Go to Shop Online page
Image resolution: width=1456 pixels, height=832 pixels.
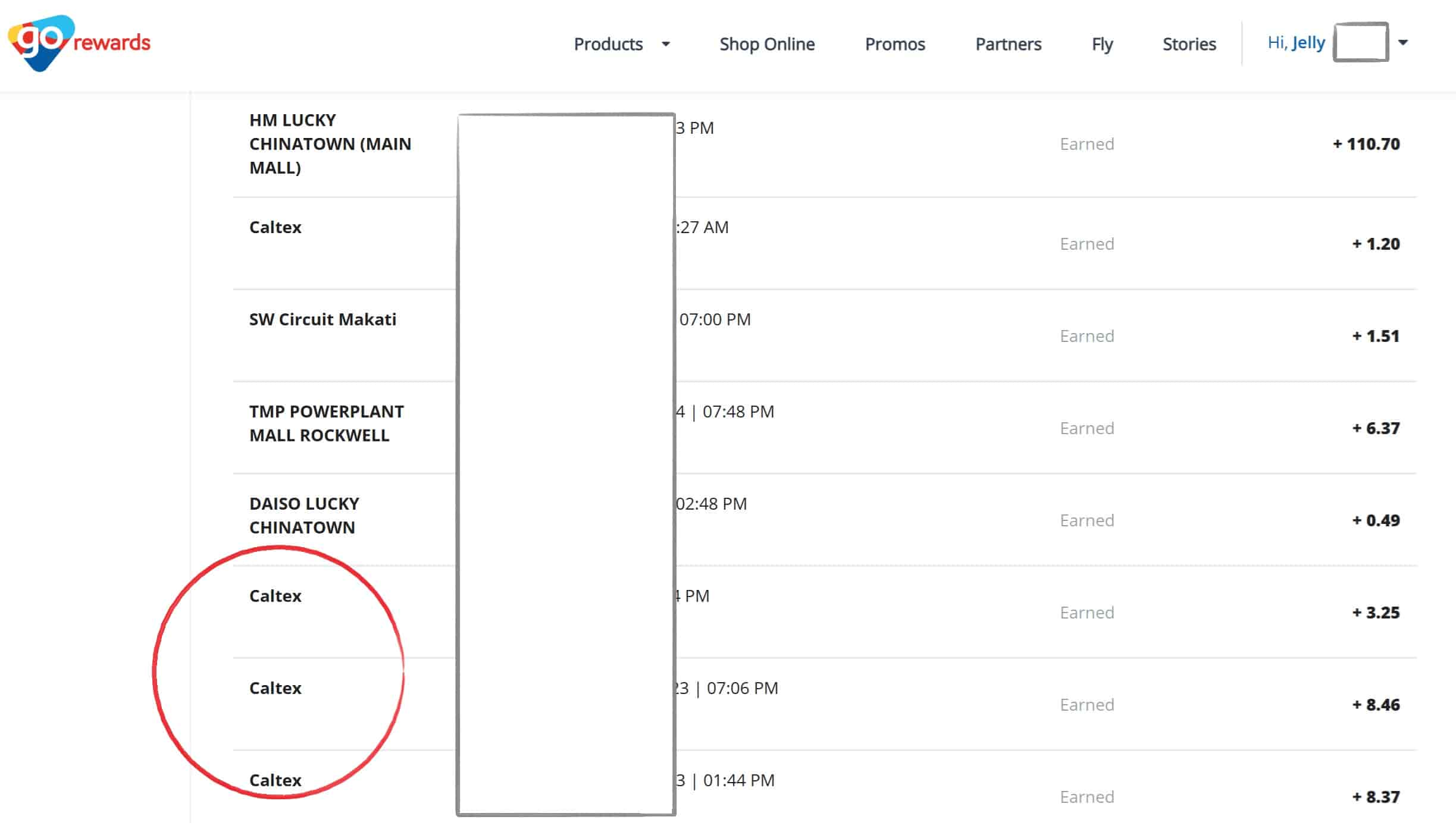767,44
